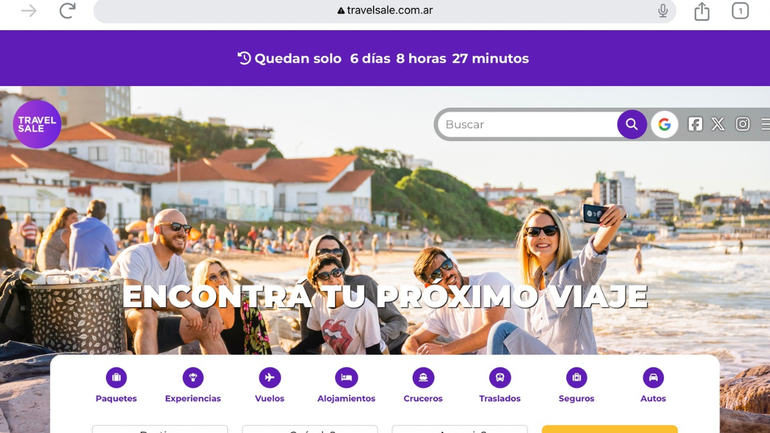The image size is (770, 433).
Task: Open the X social icon
Action: (x=718, y=124)
